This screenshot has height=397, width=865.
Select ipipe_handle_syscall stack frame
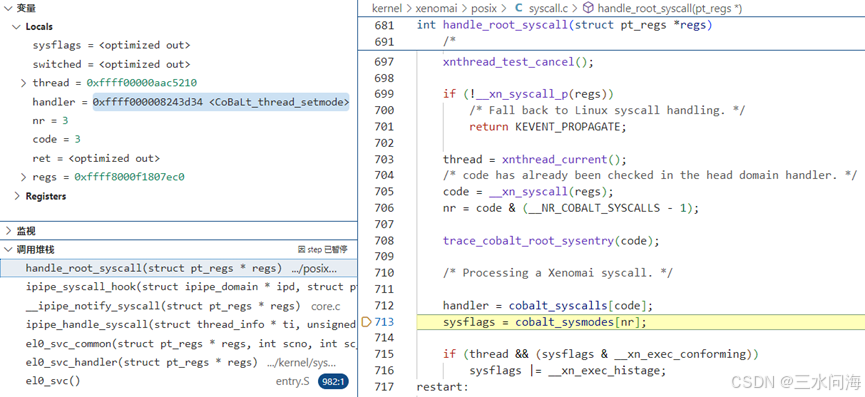[x=179, y=324]
